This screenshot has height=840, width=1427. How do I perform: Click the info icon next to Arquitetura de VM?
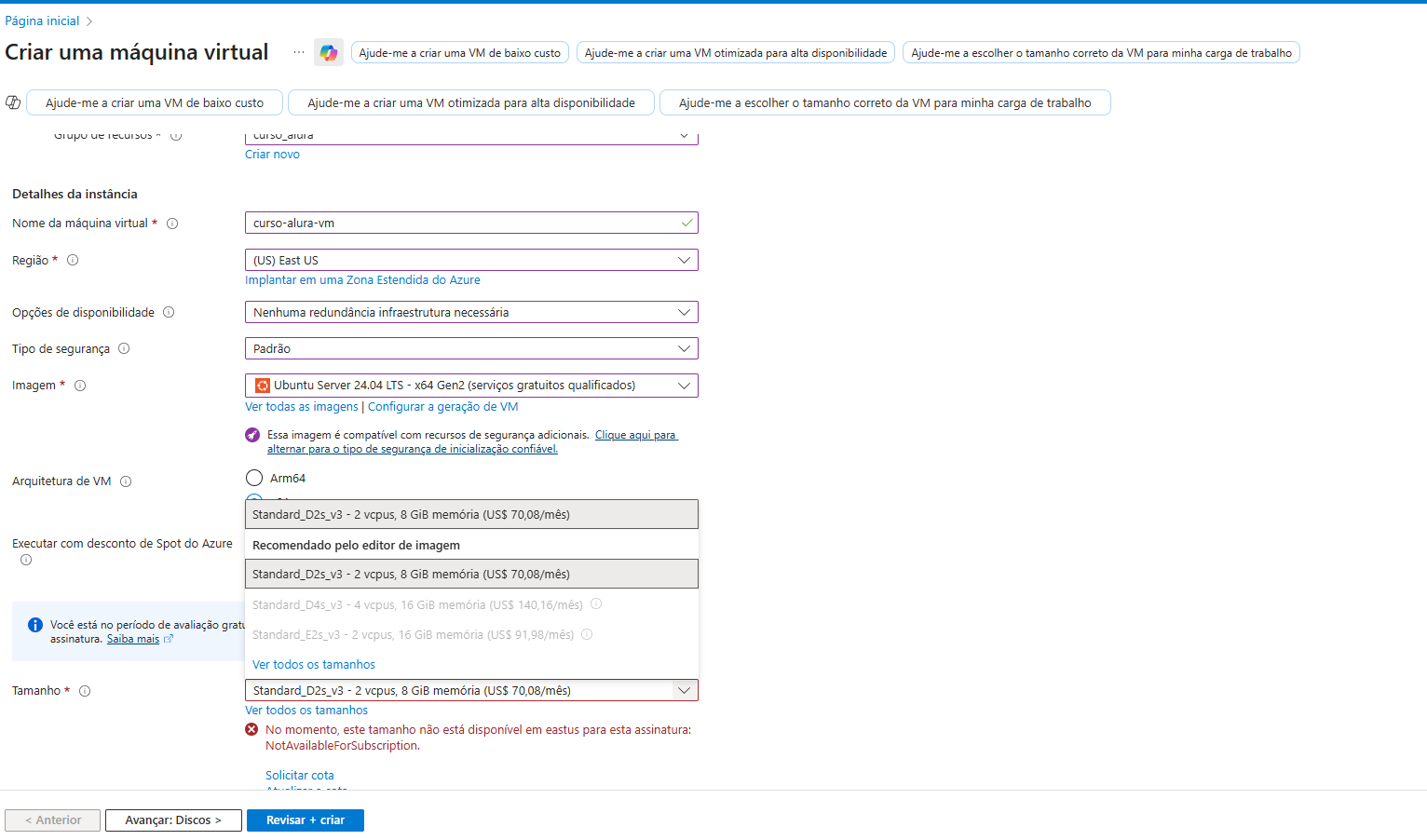tap(126, 481)
